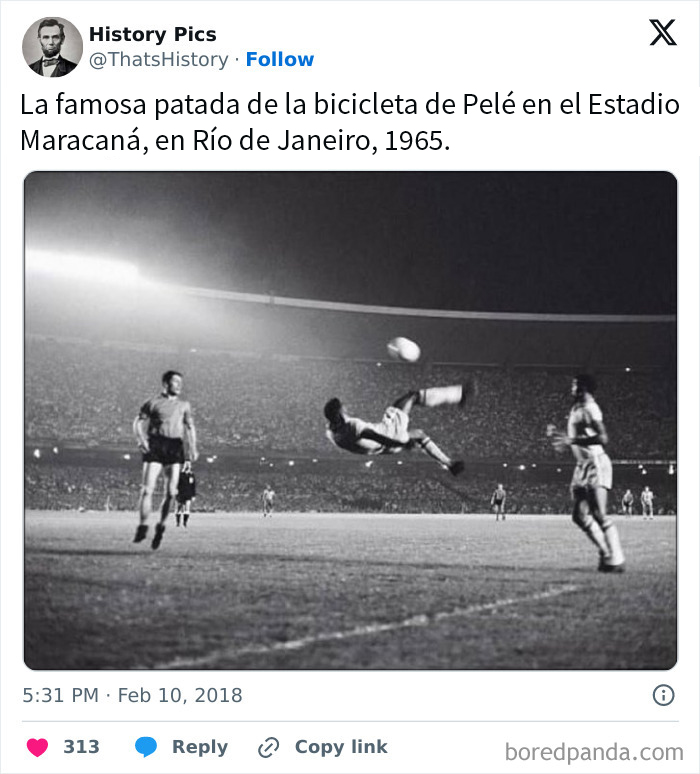The image size is (700, 774).
Task: Click the @ThatsHistory handle
Action: 158,60
